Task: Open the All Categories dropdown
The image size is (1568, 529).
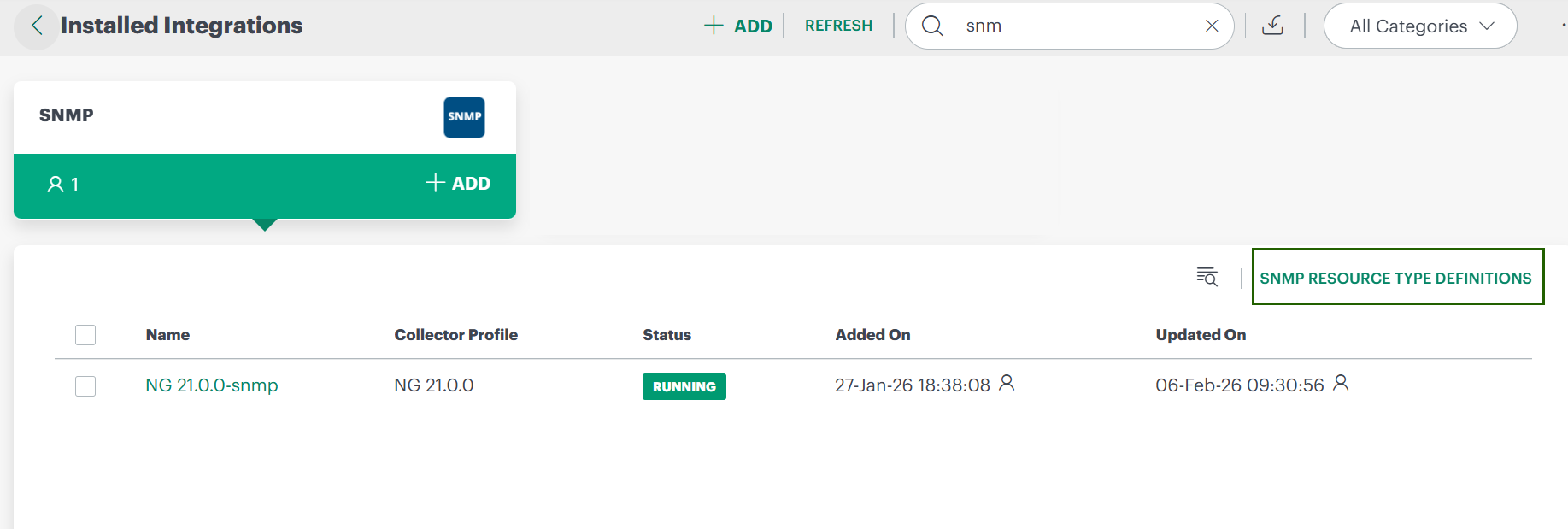Action: [x=1420, y=26]
